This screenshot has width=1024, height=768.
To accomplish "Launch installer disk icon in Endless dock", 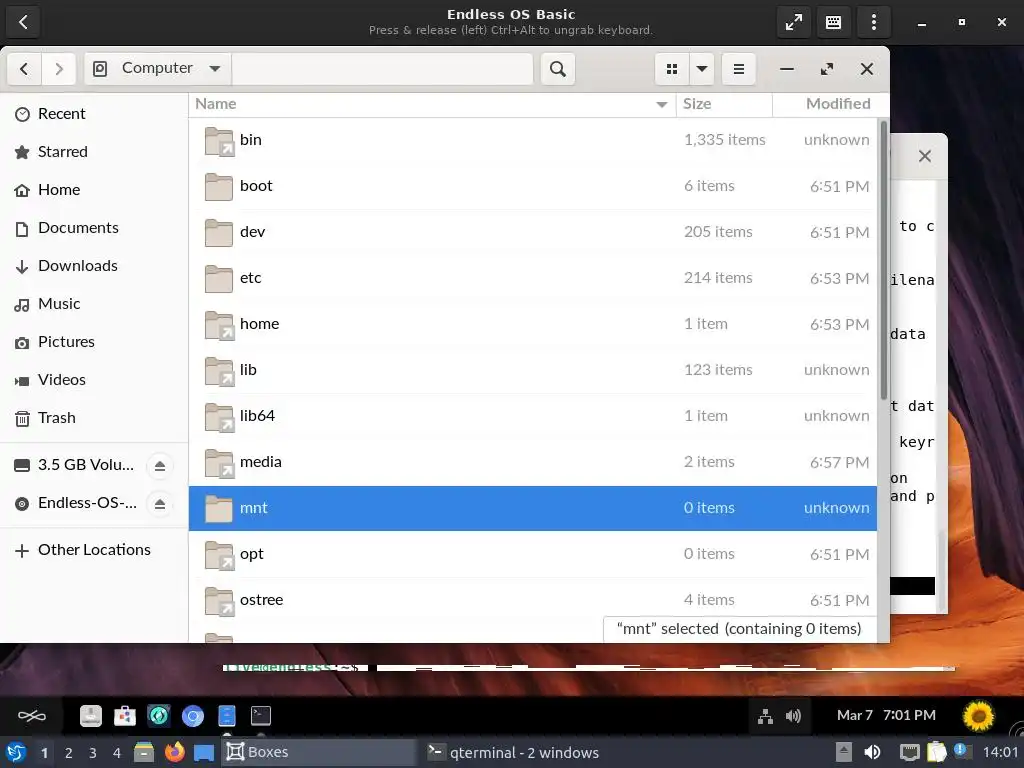I will [x=91, y=716].
